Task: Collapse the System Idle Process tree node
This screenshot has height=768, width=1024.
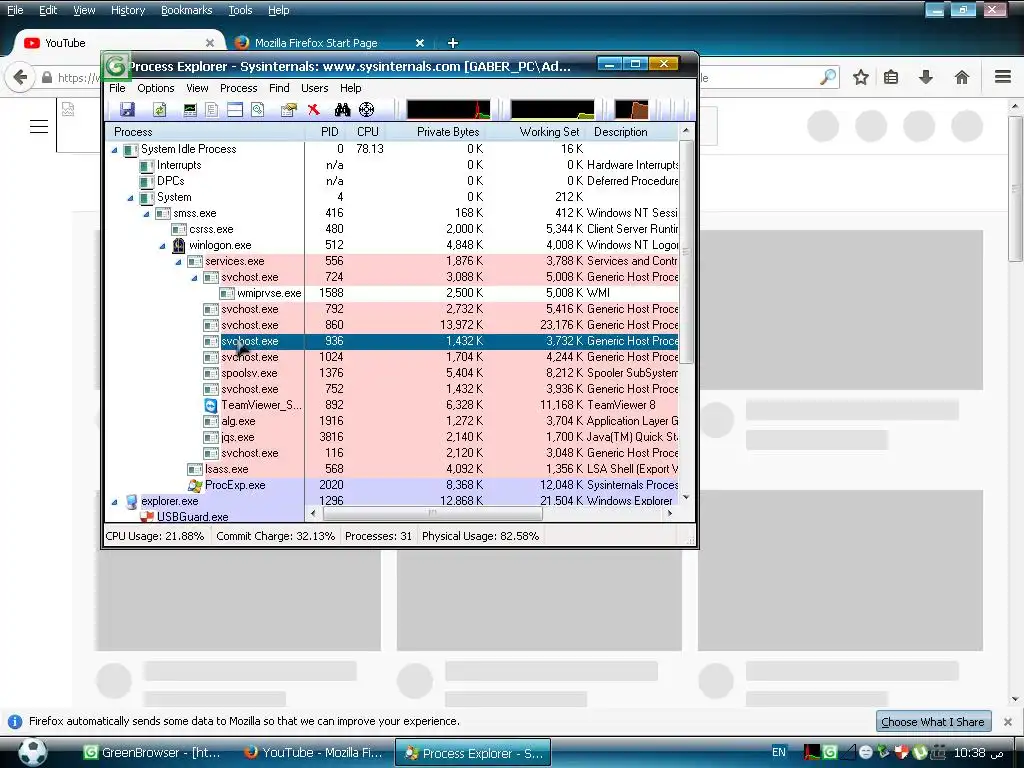Action: [x=115, y=150]
